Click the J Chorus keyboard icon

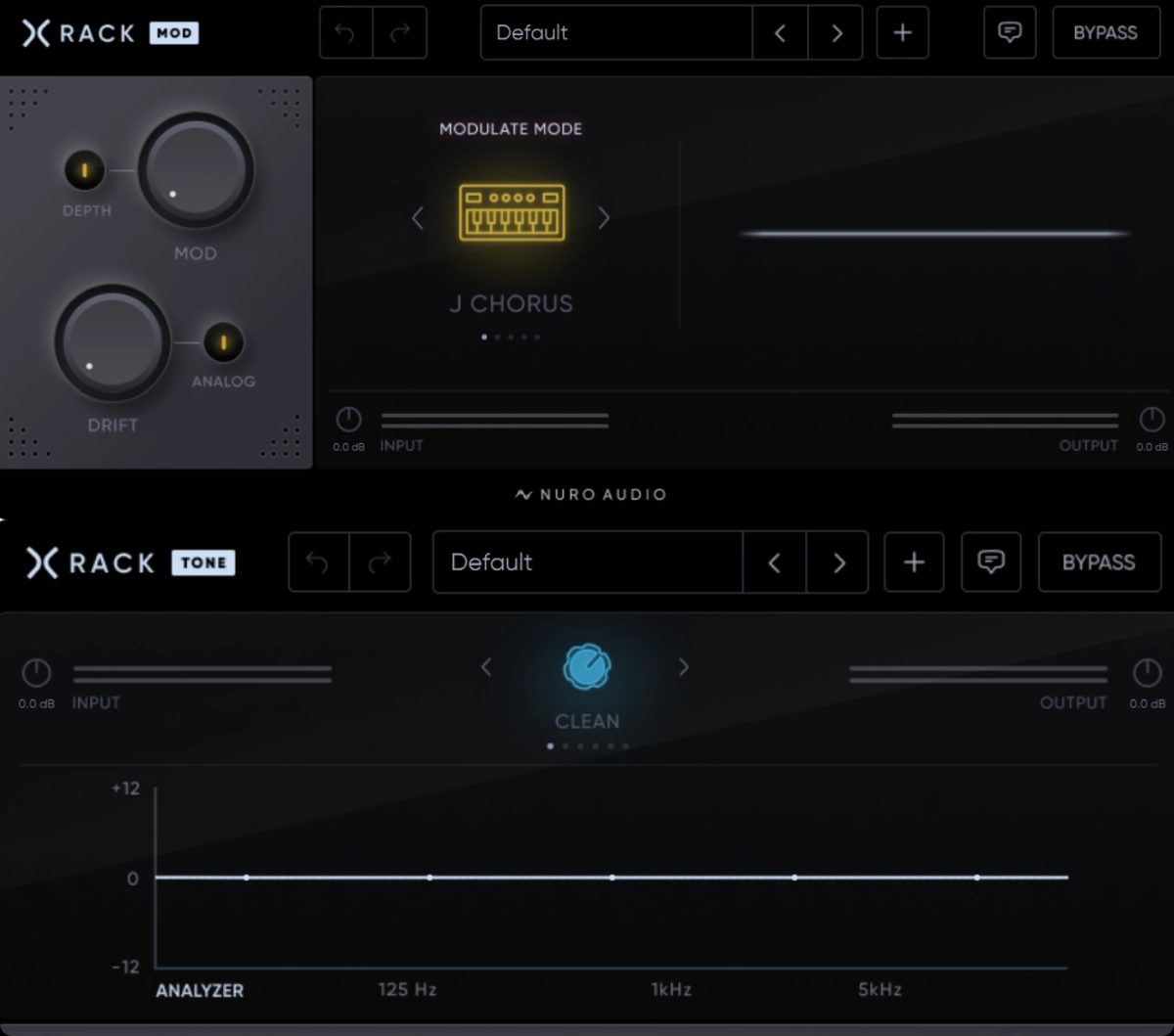click(x=512, y=212)
